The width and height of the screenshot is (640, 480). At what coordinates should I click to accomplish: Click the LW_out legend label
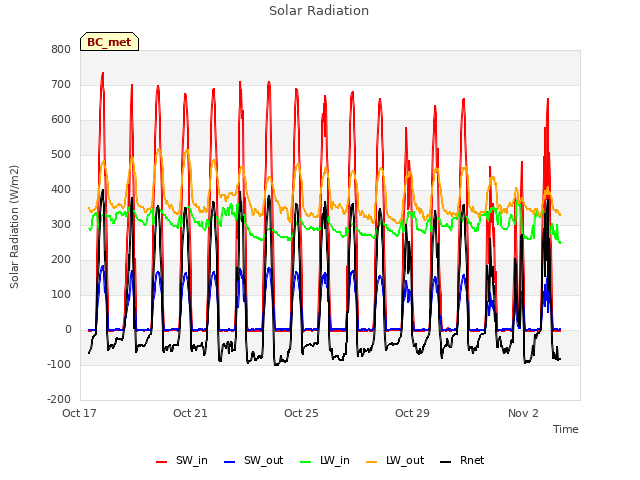(x=405, y=460)
